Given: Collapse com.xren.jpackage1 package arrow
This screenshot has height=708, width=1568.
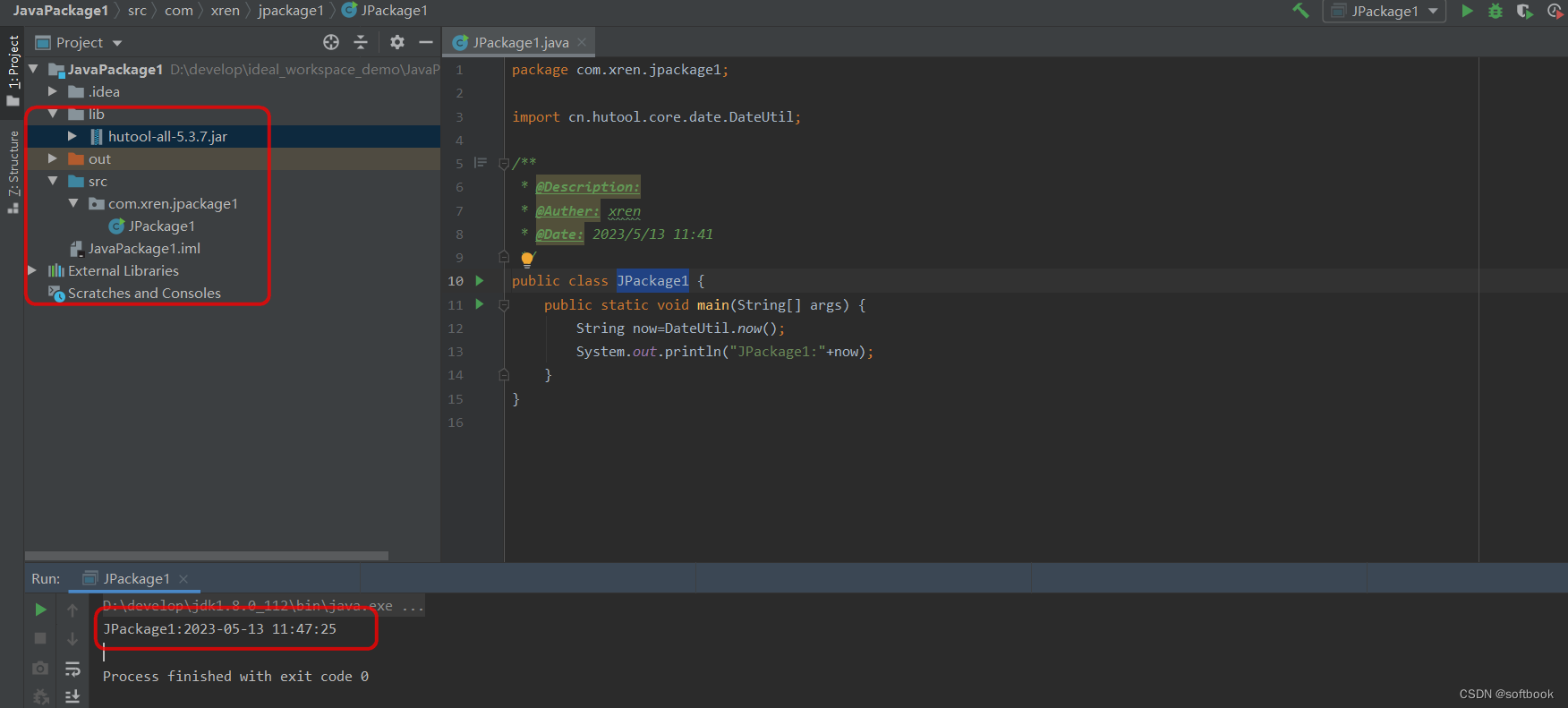Looking at the screenshot, I should tap(72, 203).
